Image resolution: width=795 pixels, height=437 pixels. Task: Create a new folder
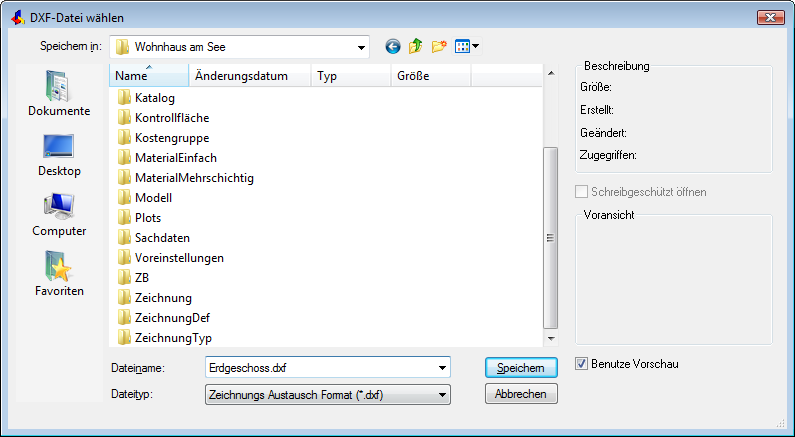pyautogui.click(x=439, y=47)
